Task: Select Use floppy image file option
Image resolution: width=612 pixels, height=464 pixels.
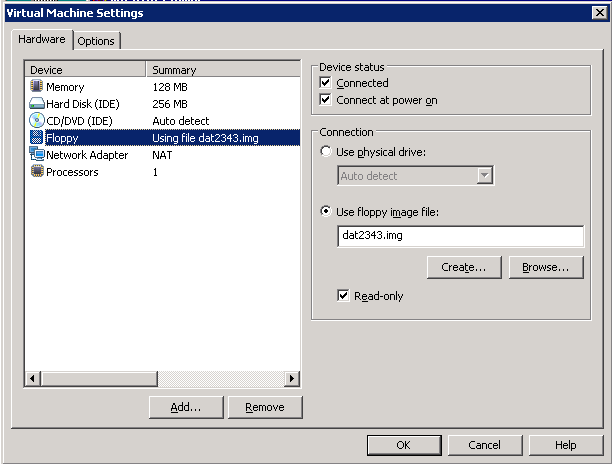Action: point(326,211)
